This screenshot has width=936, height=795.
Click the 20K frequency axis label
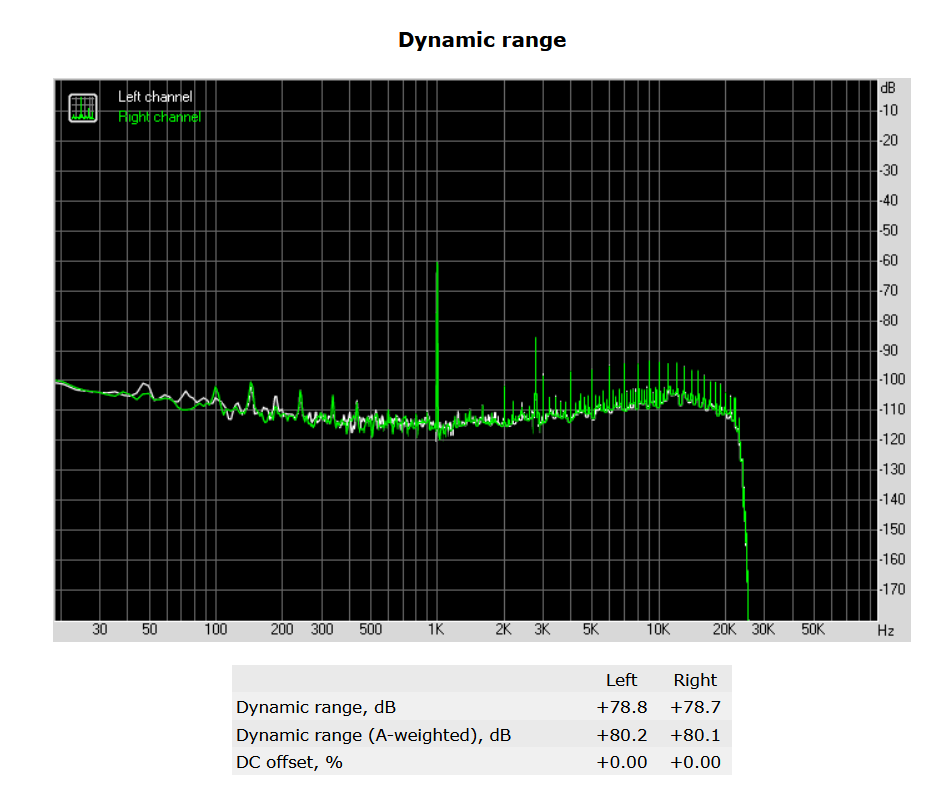click(x=724, y=630)
